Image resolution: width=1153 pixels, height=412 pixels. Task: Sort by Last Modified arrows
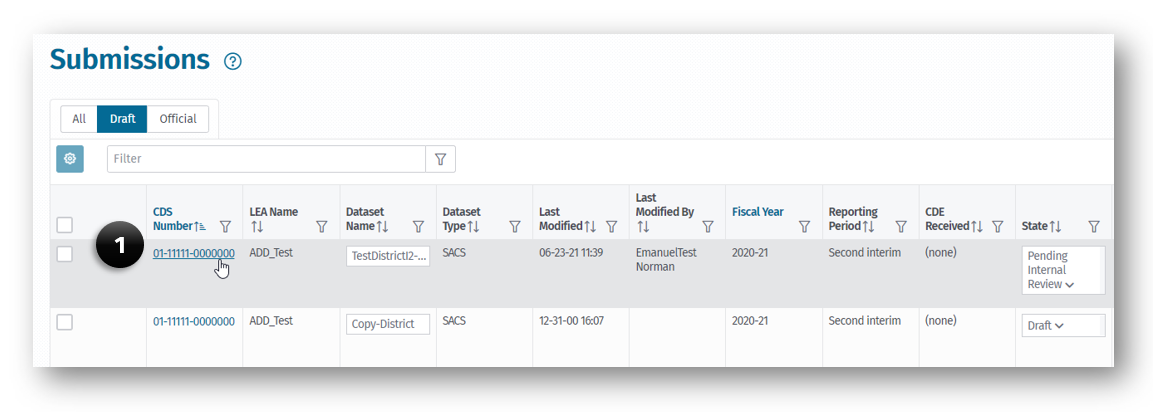pyautogui.click(x=590, y=227)
